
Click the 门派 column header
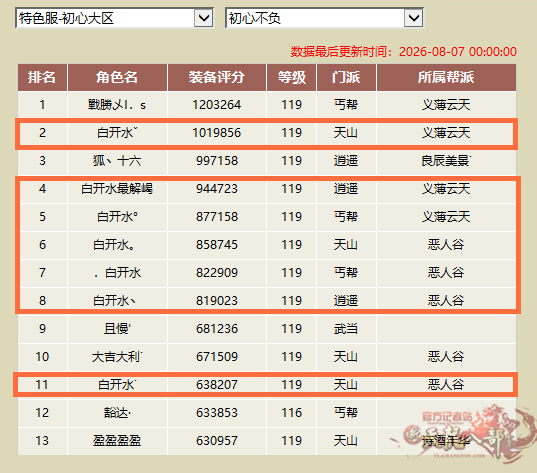(346, 77)
